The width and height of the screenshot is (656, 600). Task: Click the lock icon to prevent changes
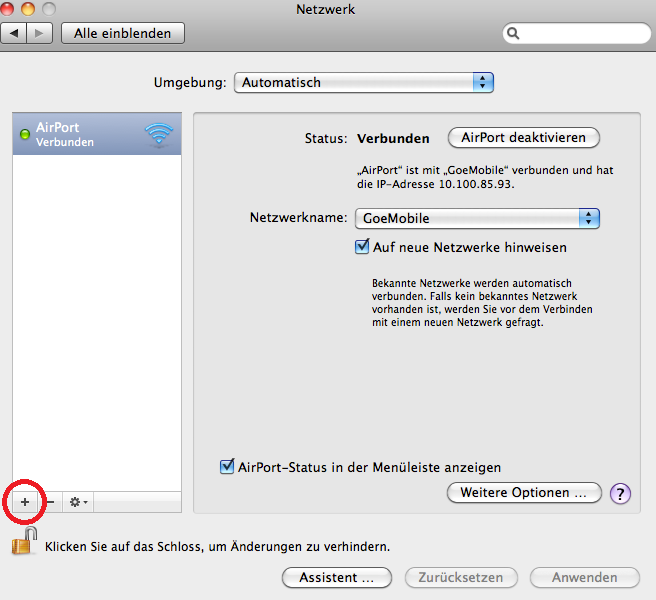click(x=24, y=541)
